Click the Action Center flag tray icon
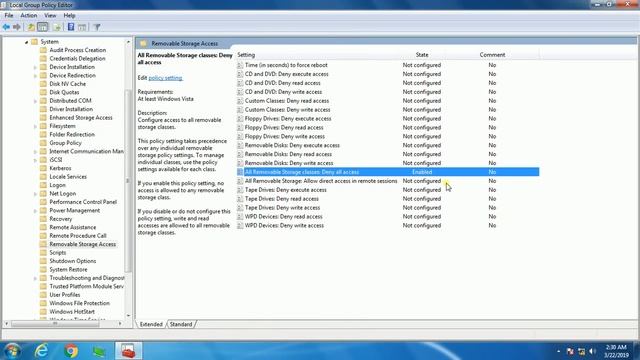The image size is (640, 360). pos(570,351)
